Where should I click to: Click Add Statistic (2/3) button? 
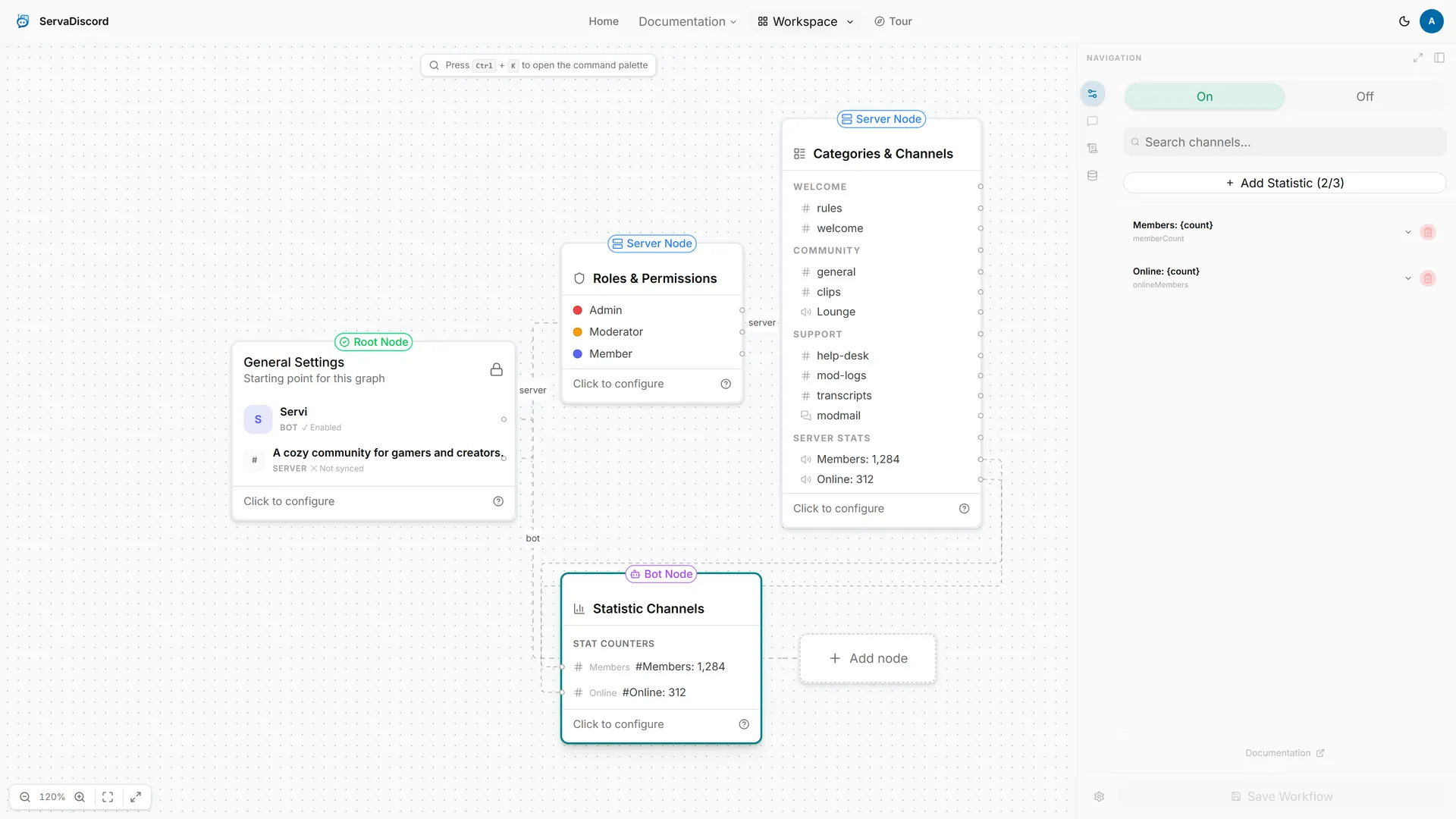click(1285, 183)
